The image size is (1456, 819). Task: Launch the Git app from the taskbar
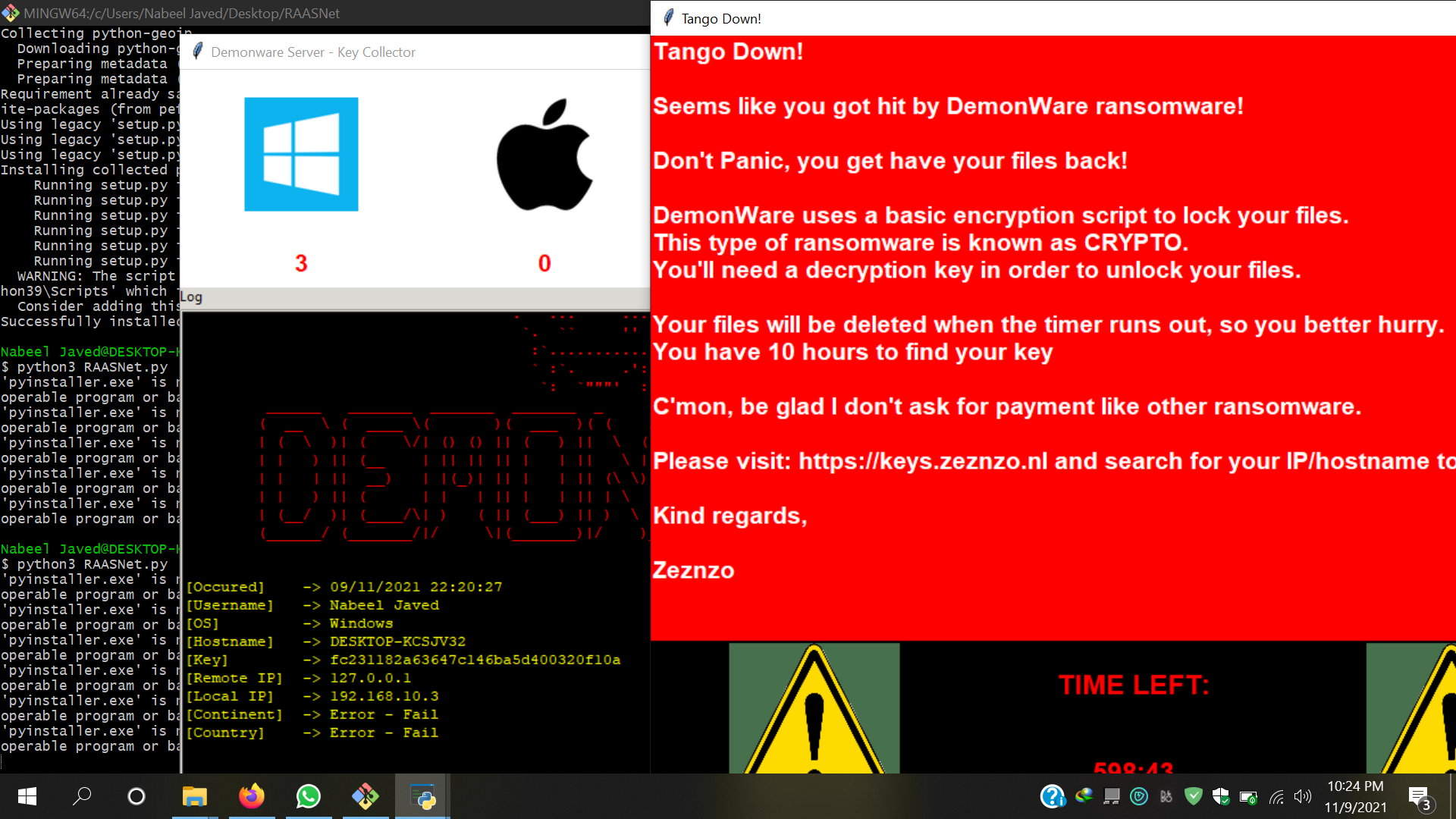(365, 796)
